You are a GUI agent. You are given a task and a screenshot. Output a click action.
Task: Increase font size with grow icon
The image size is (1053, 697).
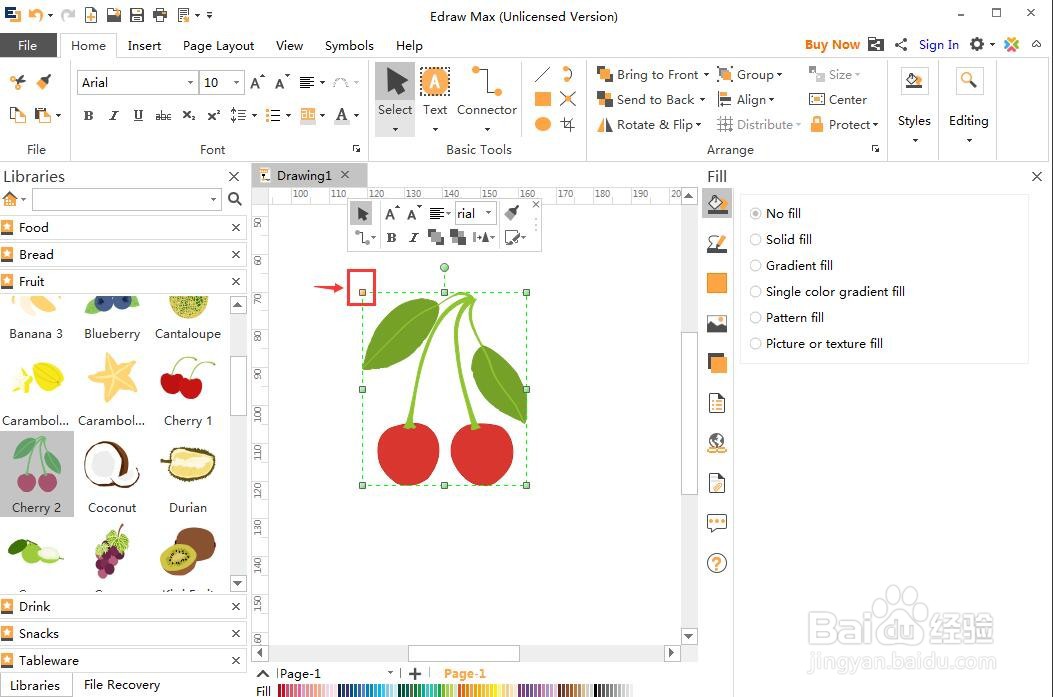point(257,82)
